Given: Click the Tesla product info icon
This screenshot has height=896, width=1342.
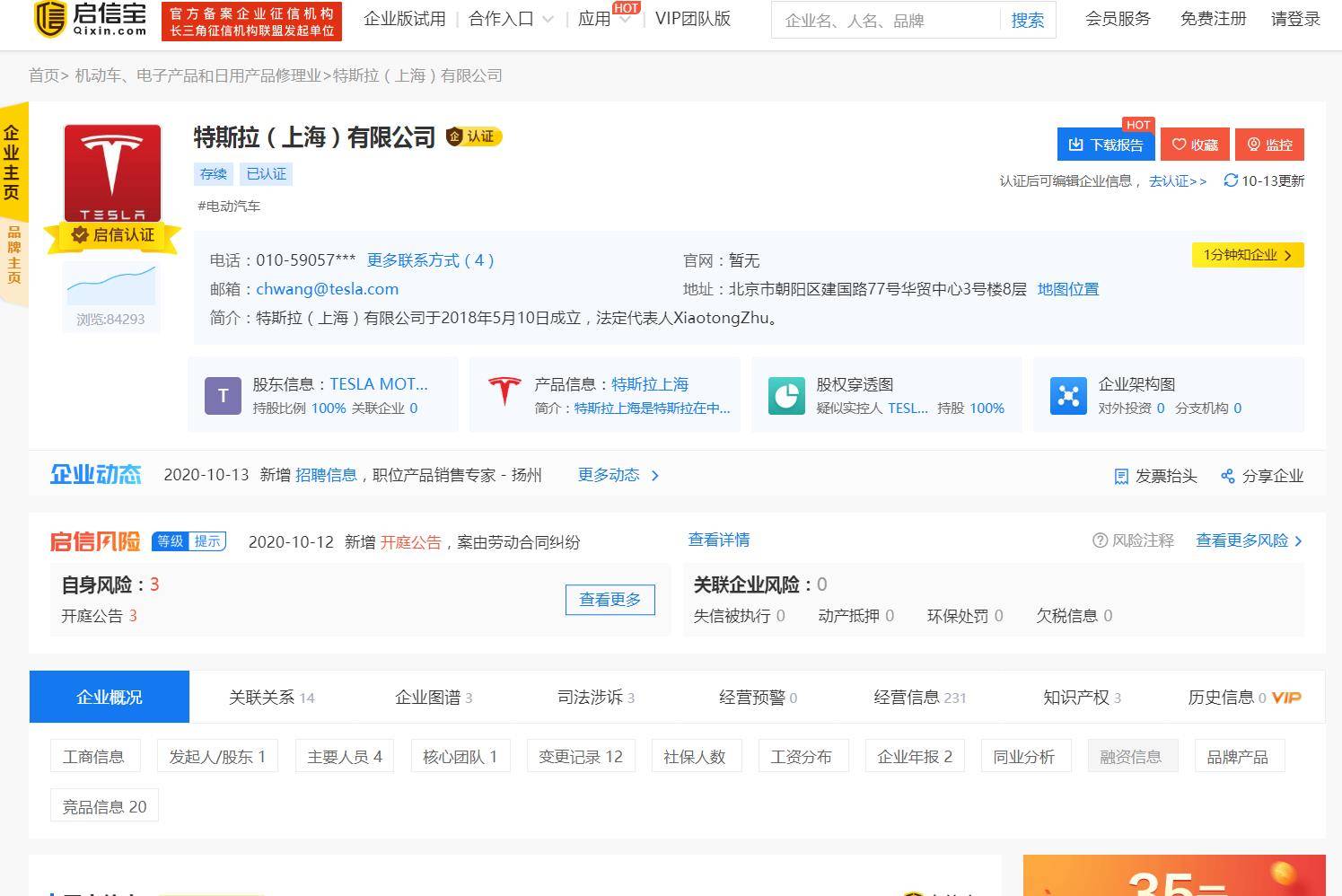Looking at the screenshot, I should tap(504, 392).
